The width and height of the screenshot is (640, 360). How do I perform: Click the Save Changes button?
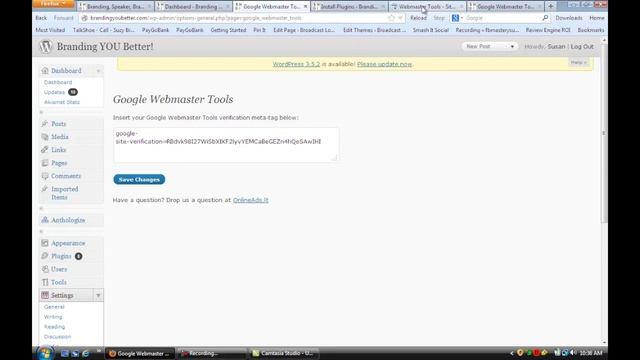(139, 180)
